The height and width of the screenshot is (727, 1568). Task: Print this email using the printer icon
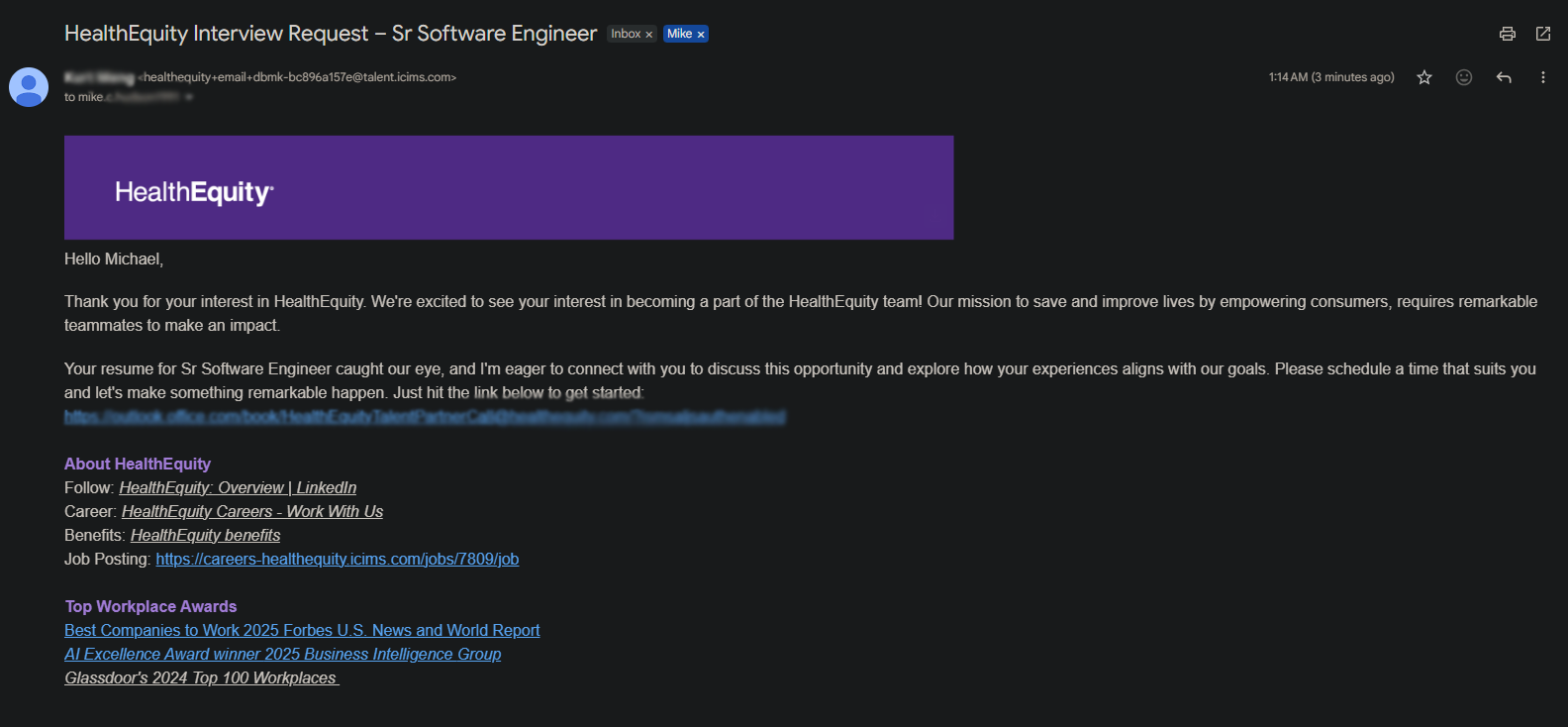pos(1507,34)
